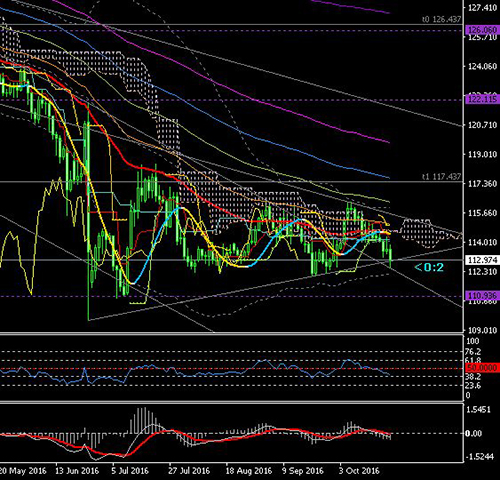
Task: Click the cyan <0:2 countdown text
Action: coord(429,267)
